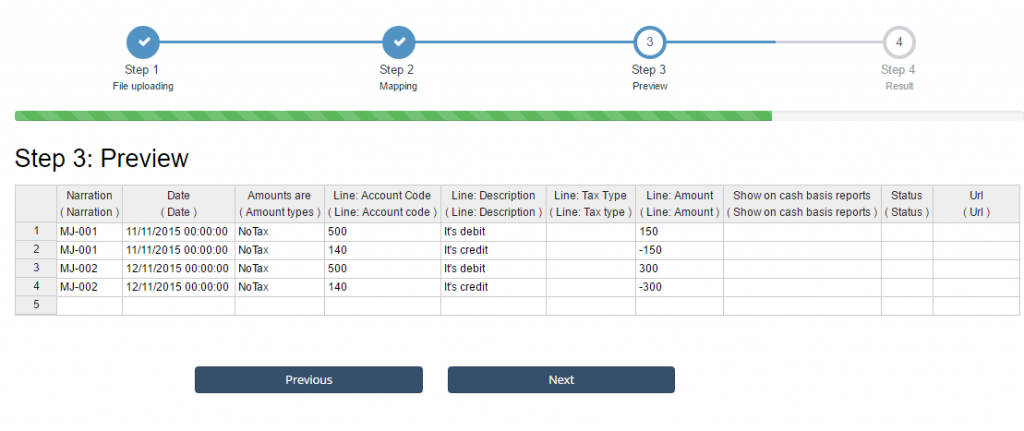Proceed with the Next button
The width and height of the screenshot is (1024, 431).
[x=561, y=379]
